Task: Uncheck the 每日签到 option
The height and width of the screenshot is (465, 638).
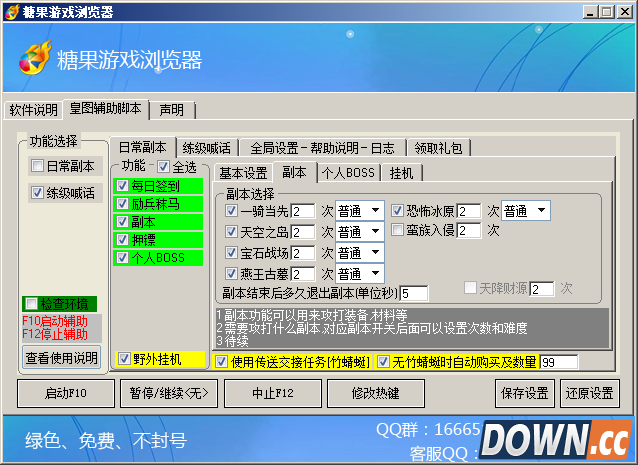Action: point(122,186)
